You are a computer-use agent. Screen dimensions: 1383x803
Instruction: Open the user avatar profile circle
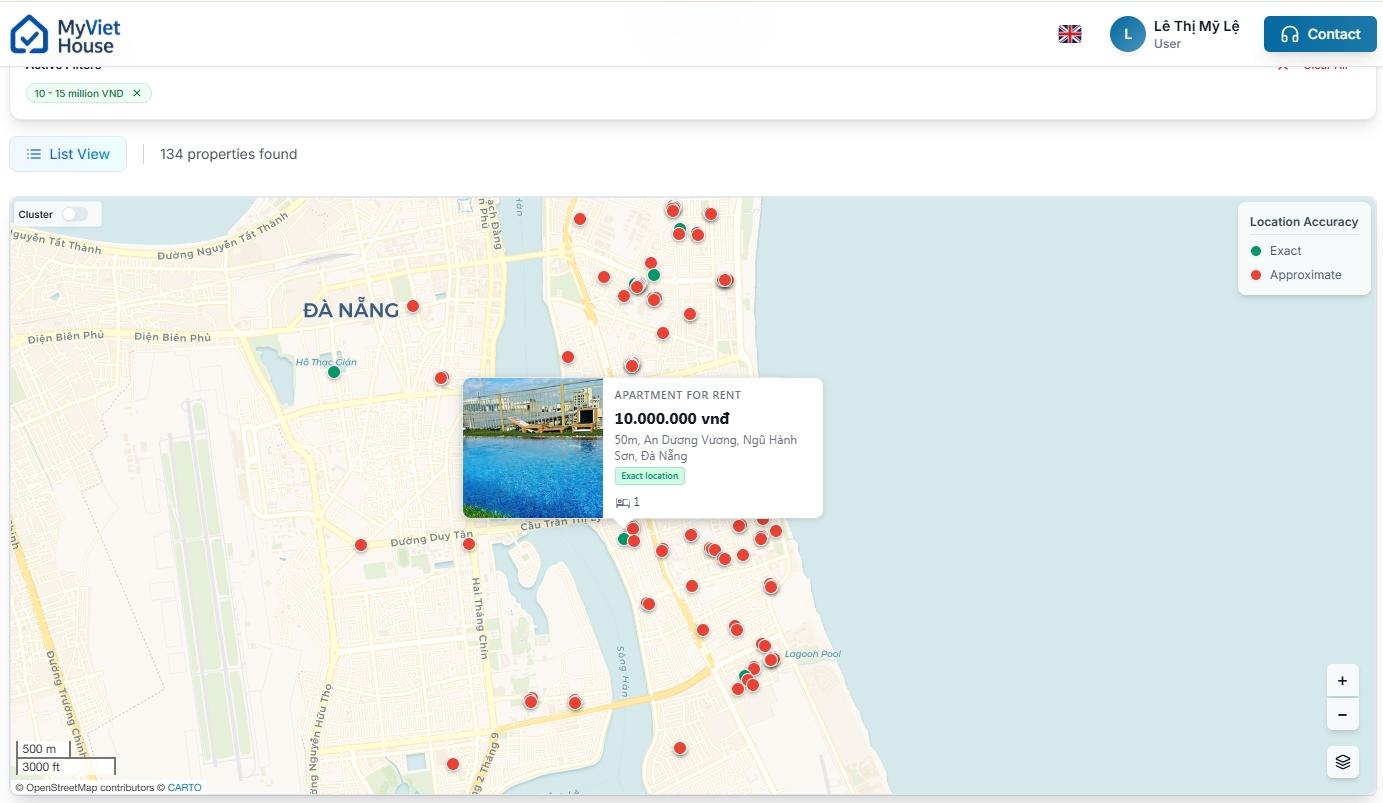(1127, 34)
